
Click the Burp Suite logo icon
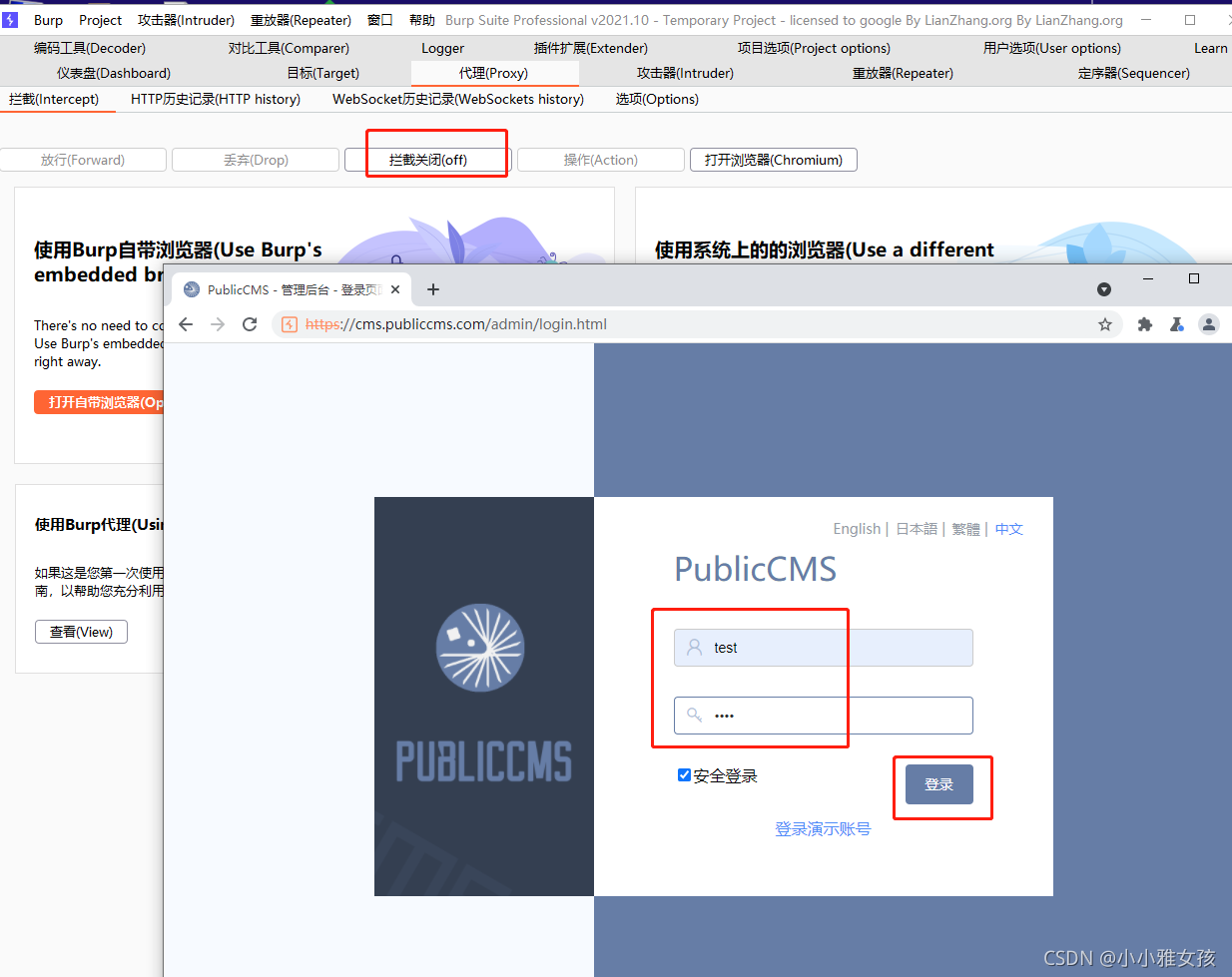tap(10, 19)
